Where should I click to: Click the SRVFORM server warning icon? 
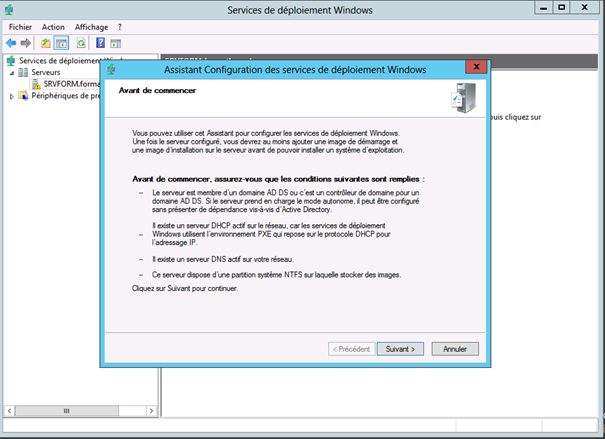[x=36, y=84]
